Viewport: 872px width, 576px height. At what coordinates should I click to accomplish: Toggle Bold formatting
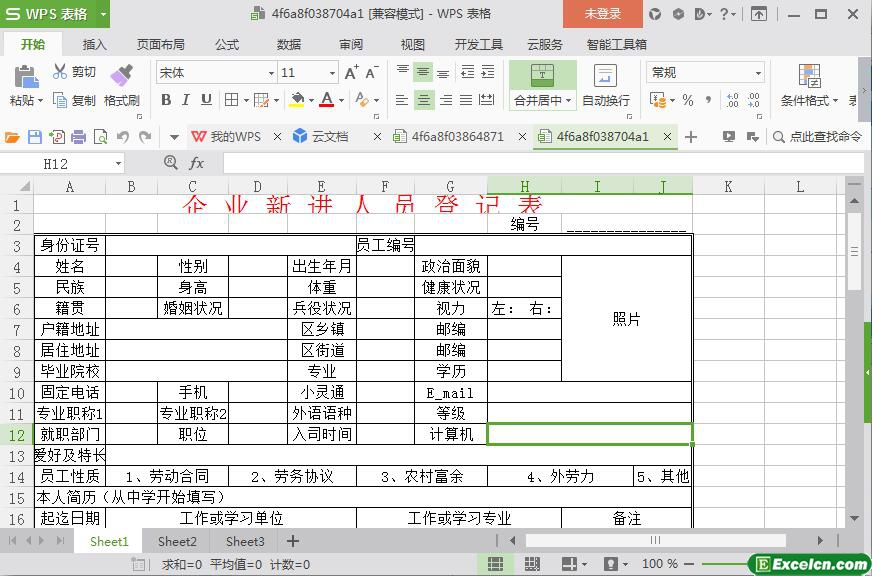[x=166, y=100]
